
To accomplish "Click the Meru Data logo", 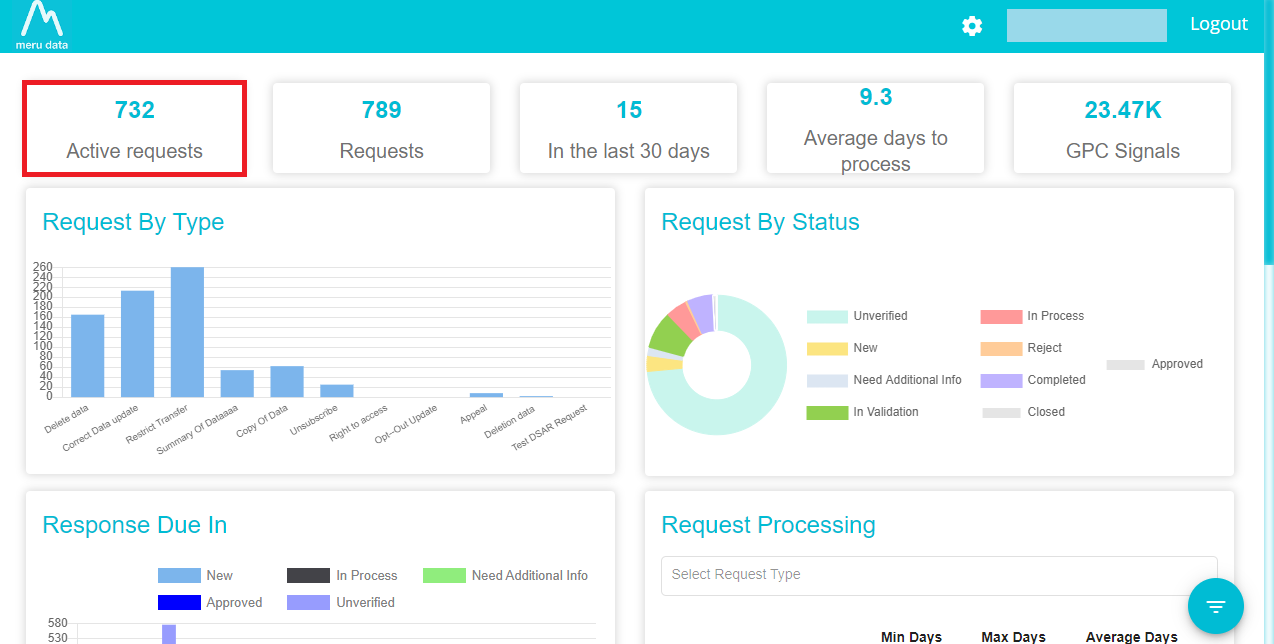I will [42, 25].
